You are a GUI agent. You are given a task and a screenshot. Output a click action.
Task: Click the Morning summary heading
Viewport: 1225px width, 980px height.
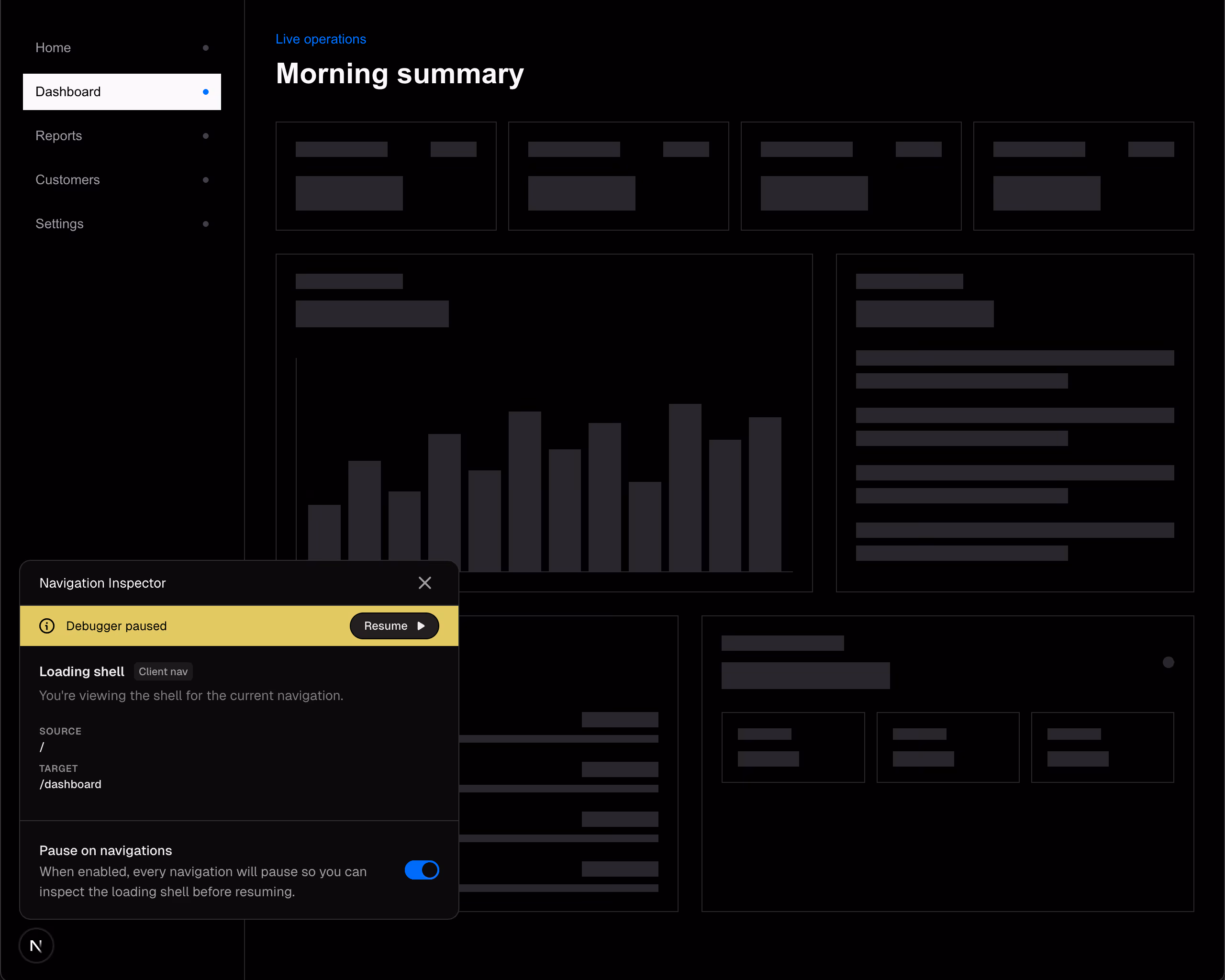click(x=400, y=74)
